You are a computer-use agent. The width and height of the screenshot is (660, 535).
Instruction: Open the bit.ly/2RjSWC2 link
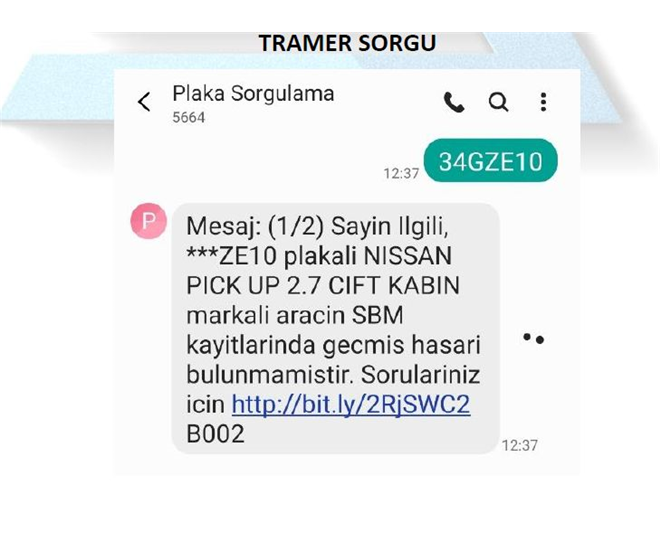[351, 405]
